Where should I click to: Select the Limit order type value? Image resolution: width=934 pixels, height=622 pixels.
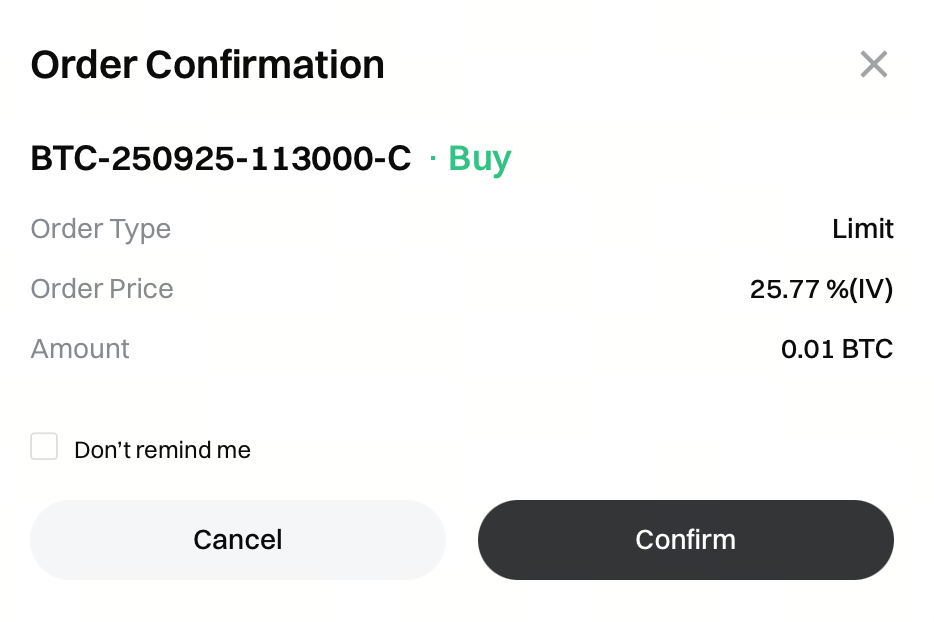point(862,229)
